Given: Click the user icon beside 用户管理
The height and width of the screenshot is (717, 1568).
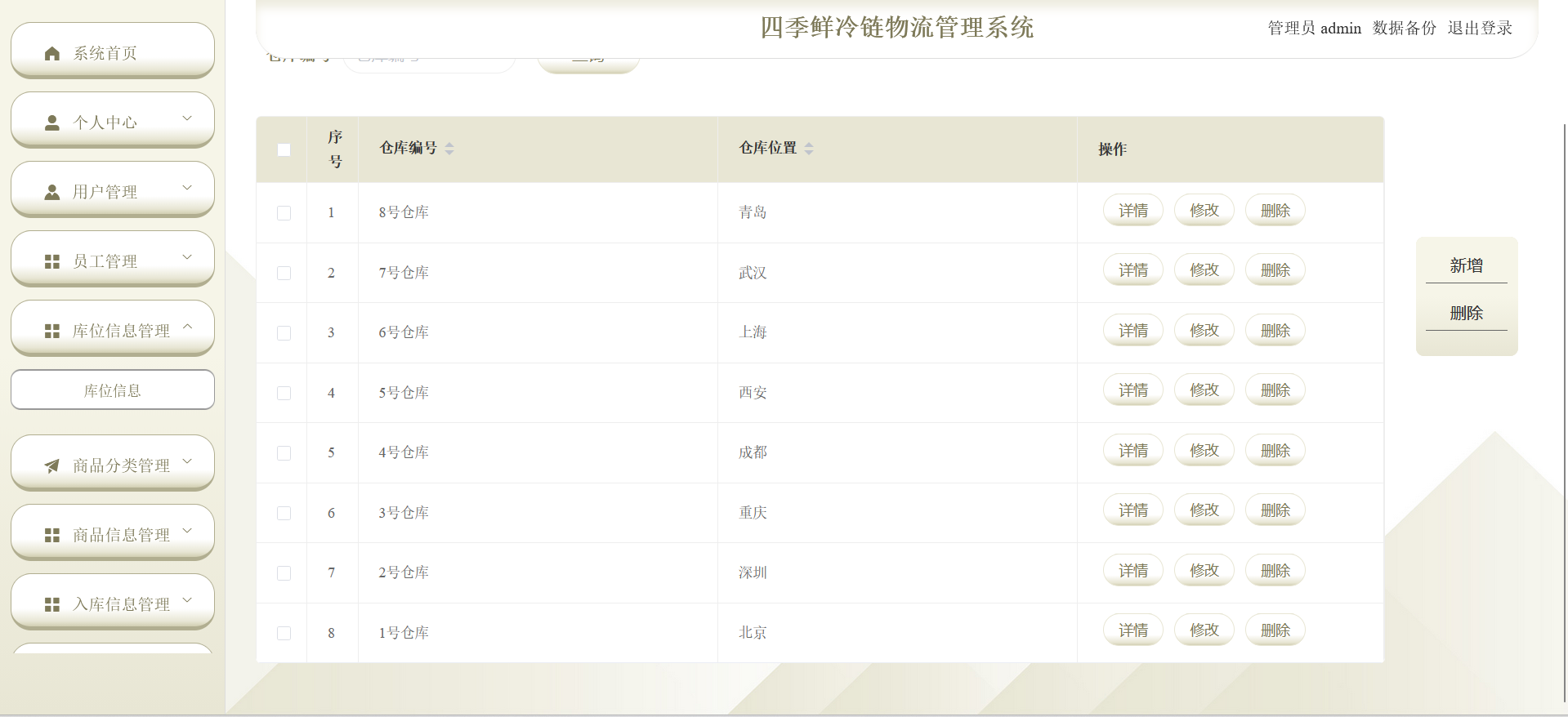Looking at the screenshot, I should click(x=52, y=193).
